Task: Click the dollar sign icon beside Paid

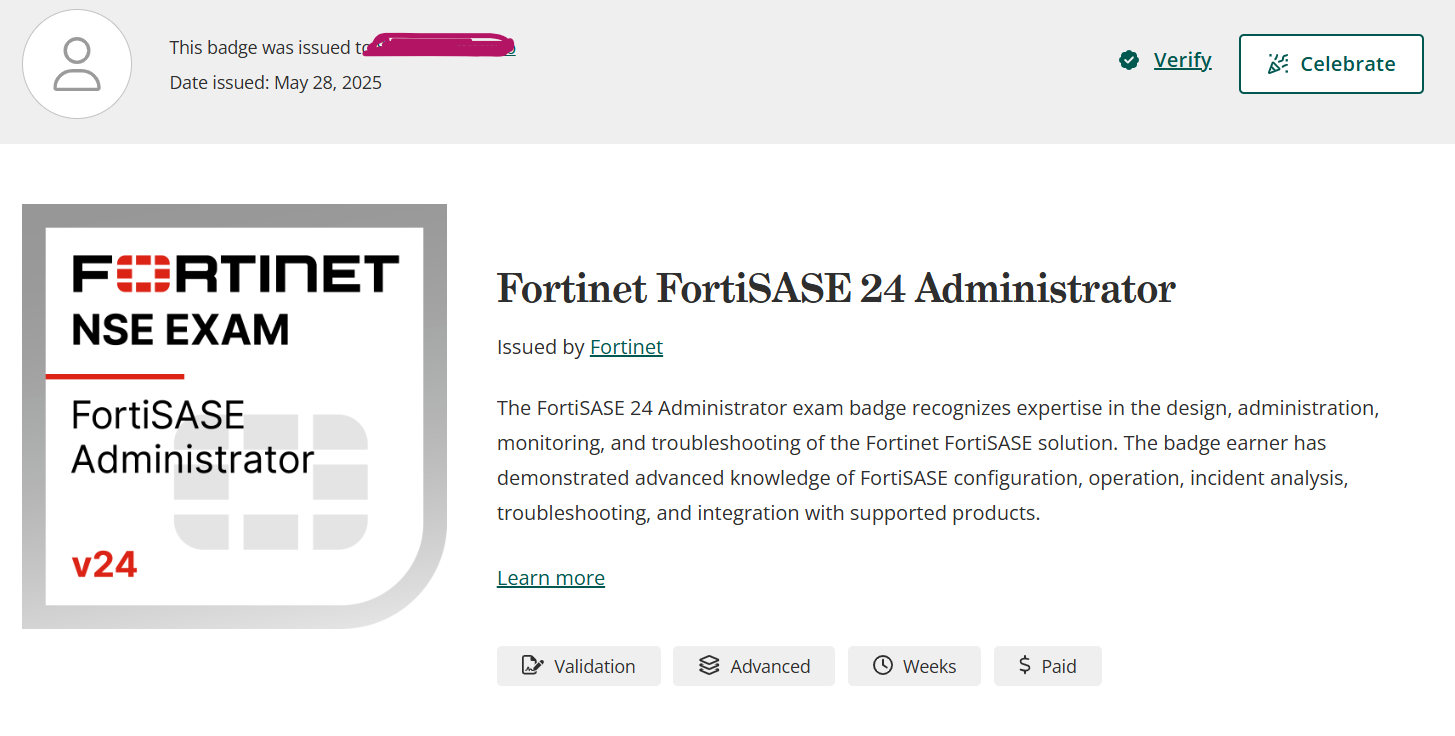Action: click(x=1025, y=666)
